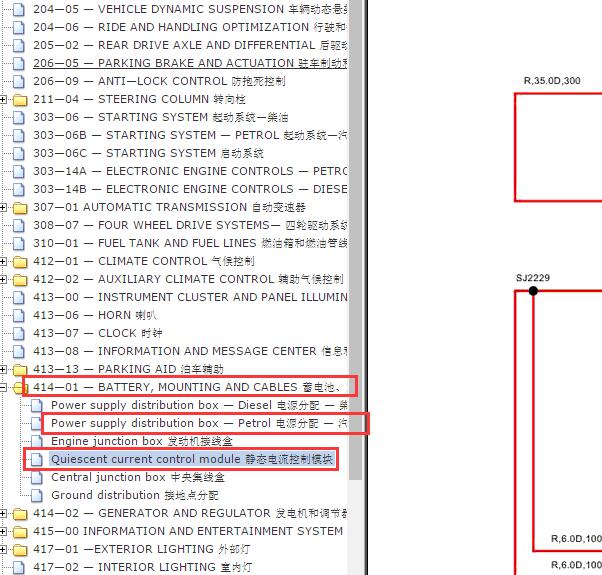
Task: Expand the 412-02 Auxiliary Climate Control folder
Action: [x=3, y=279]
